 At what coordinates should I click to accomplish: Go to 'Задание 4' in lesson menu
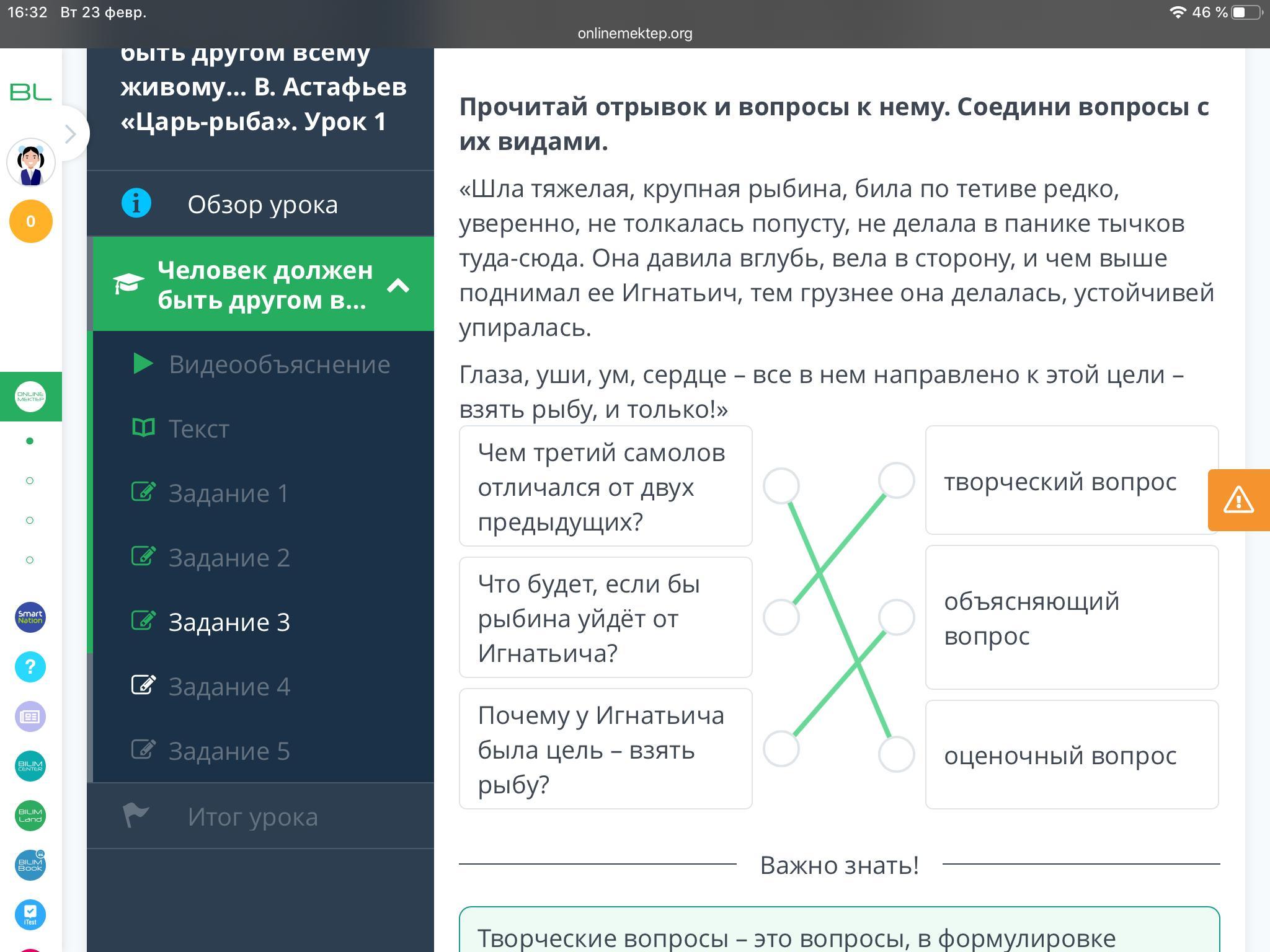pos(229,687)
